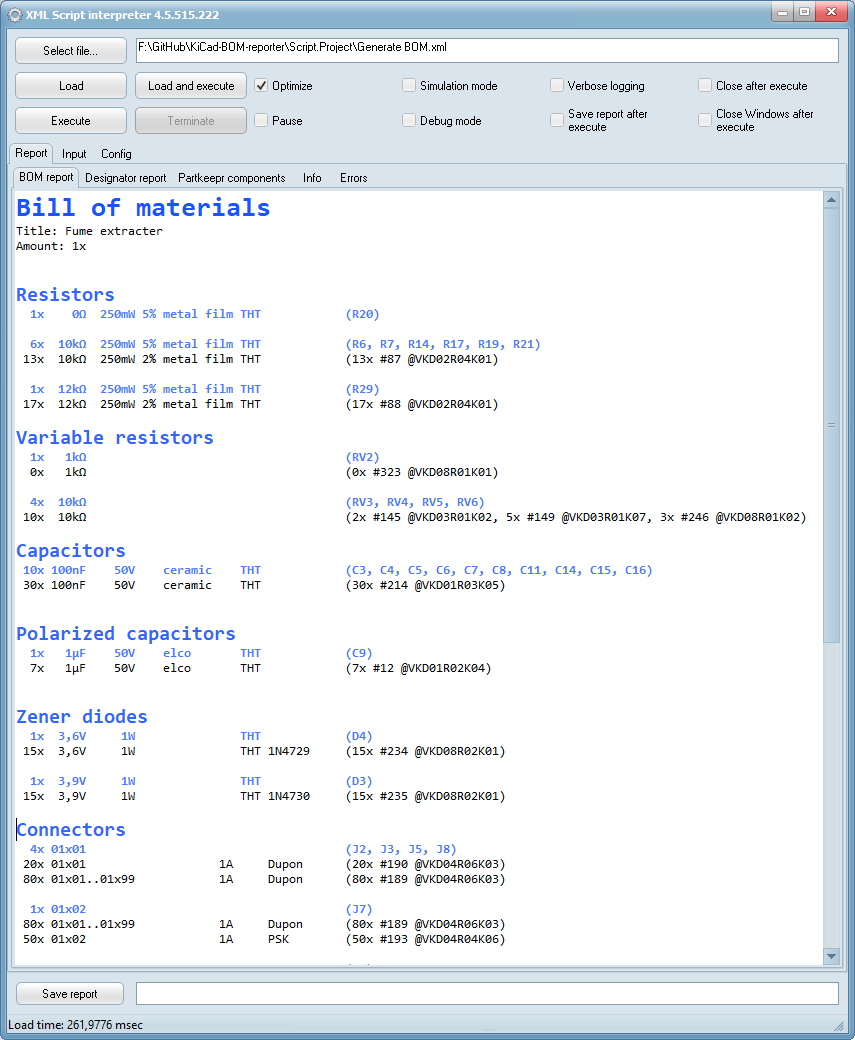Click the '(R20)' designator text
The height and width of the screenshot is (1040, 855).
pos(362,314)
